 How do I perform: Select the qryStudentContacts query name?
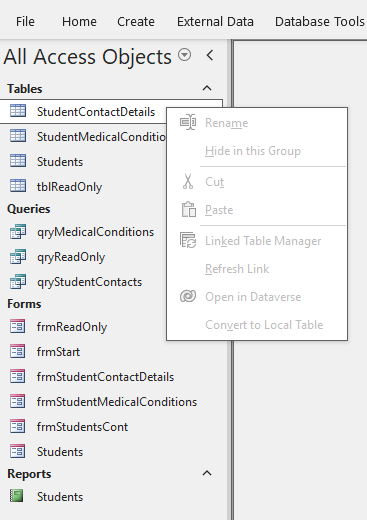(89, 282)
